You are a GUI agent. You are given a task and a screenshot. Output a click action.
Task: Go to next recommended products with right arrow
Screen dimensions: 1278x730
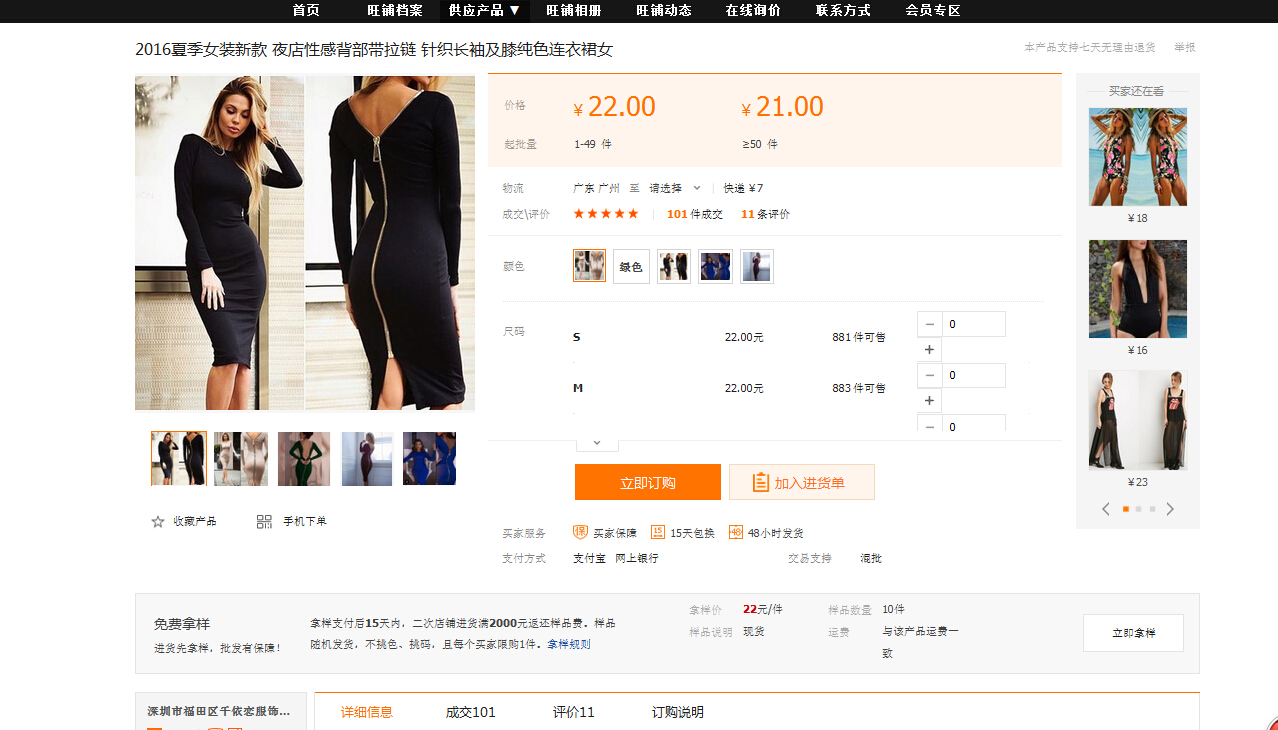point(1170,509)
